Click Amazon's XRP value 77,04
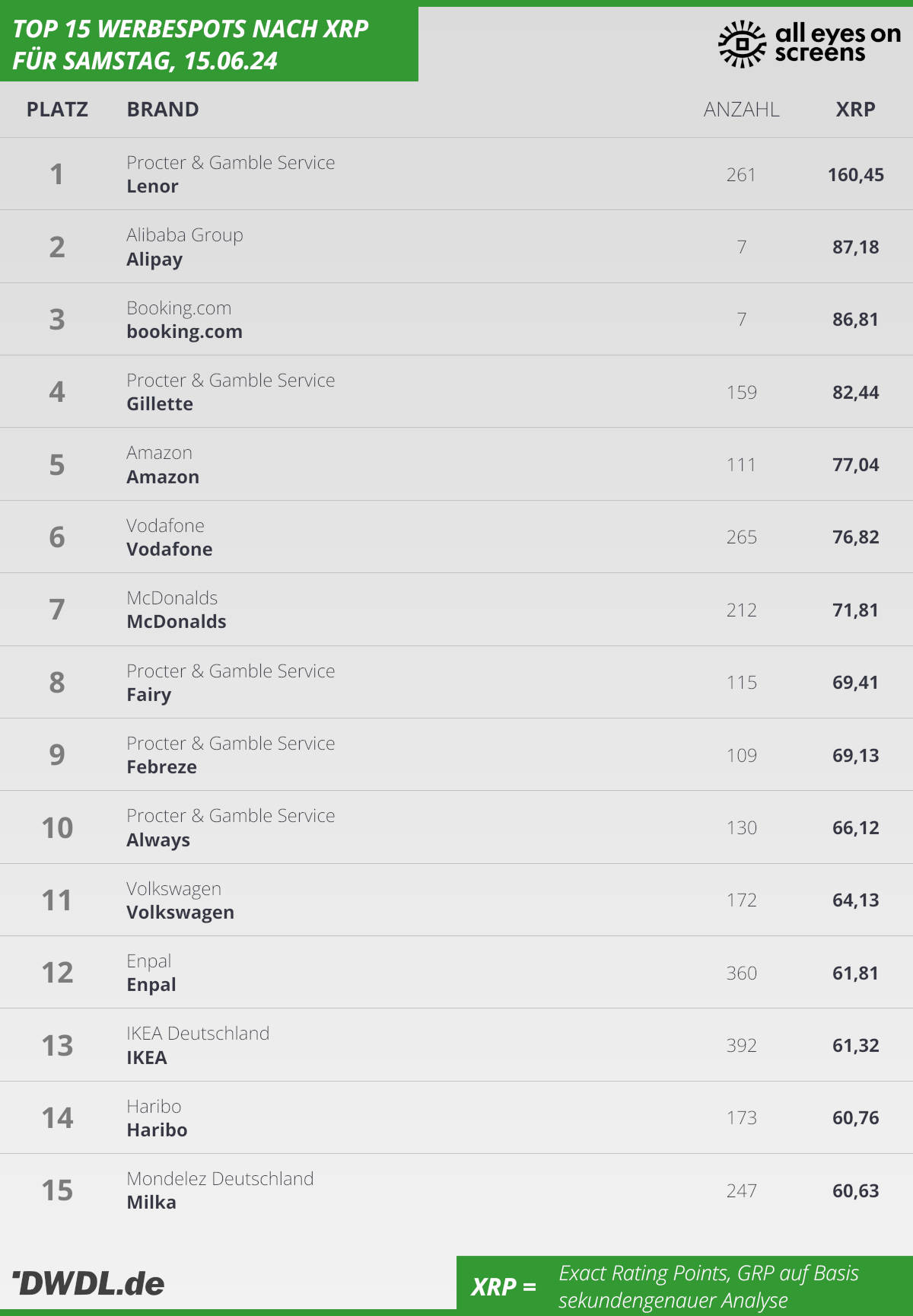 click(x=855, y=465)
